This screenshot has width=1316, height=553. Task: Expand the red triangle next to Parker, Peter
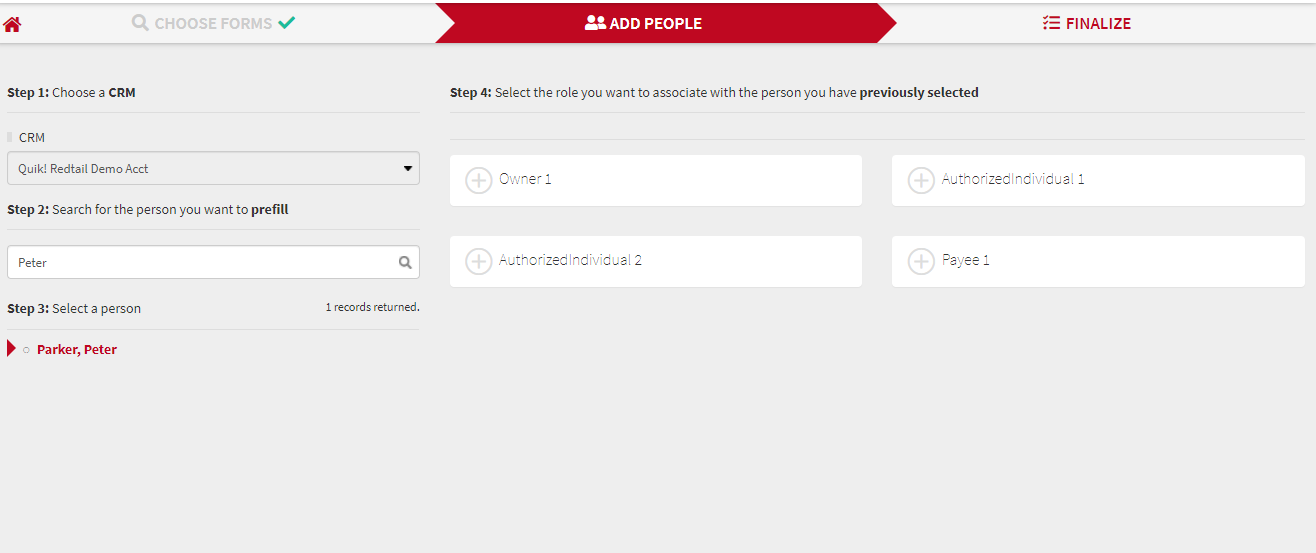[12, 349]
